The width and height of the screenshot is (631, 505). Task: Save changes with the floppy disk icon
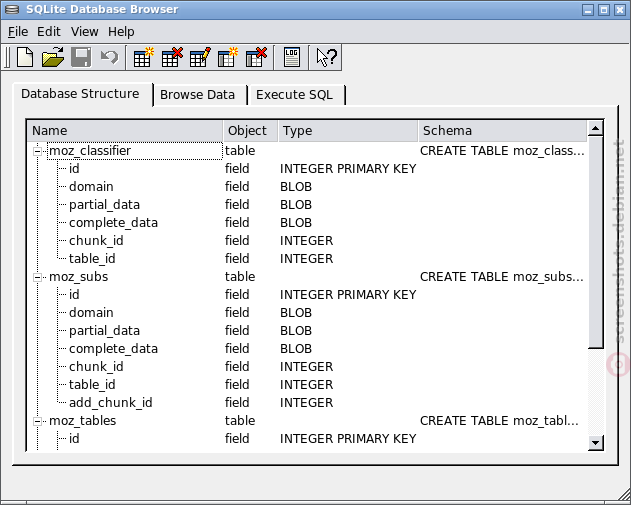point(81,57)
